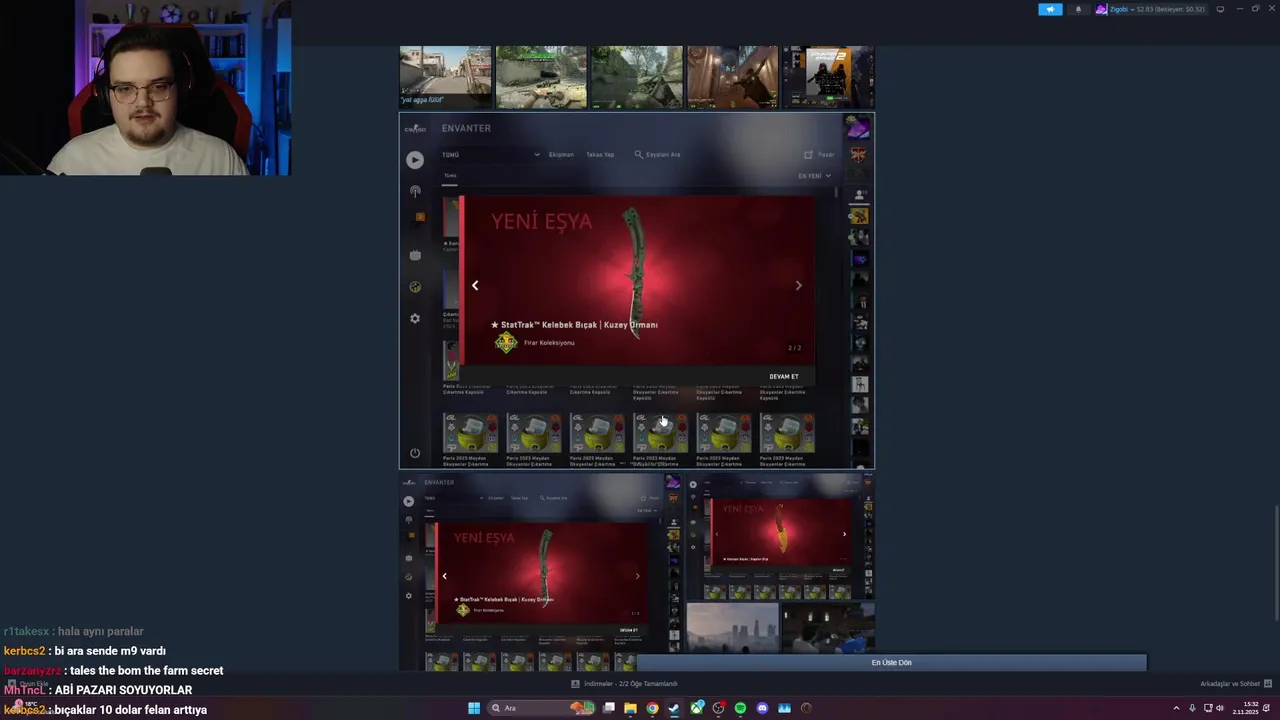Image resolution: width=1280 pixels, height=720 pixels.
Task: Open the third screenshot thumbnail at top
Action: pos(636,77)
